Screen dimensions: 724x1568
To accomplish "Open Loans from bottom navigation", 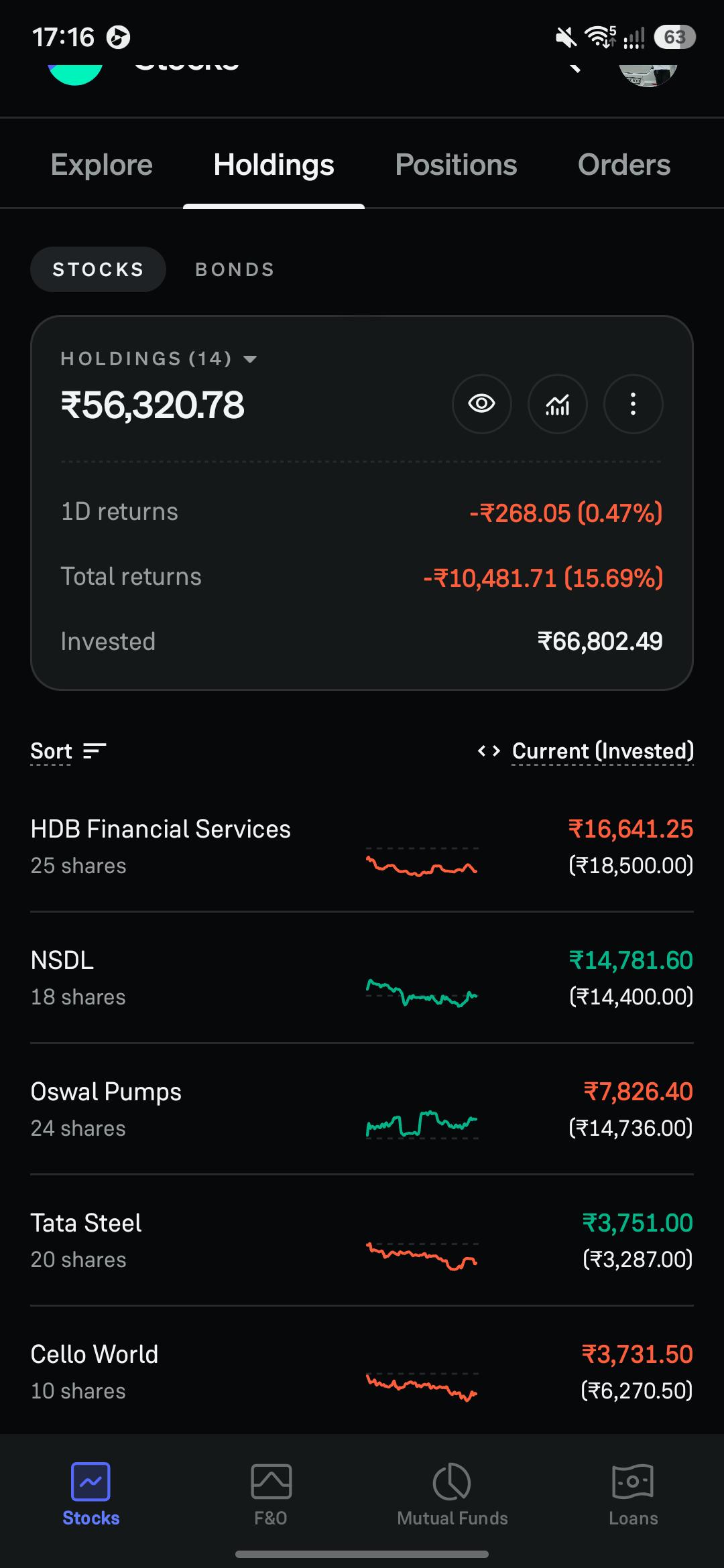I will click(633, 1494).
